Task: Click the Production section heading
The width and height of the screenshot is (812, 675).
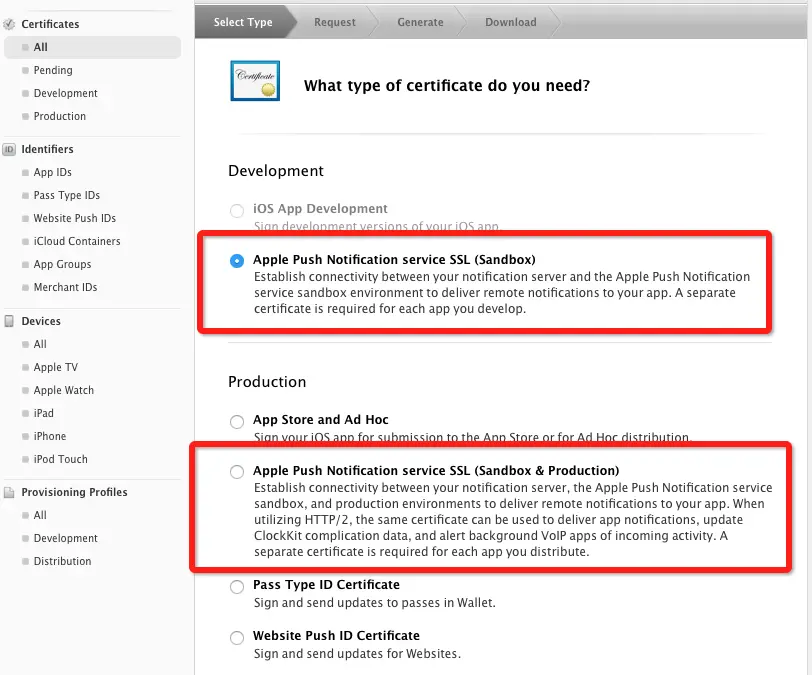Action: point(267,382)
